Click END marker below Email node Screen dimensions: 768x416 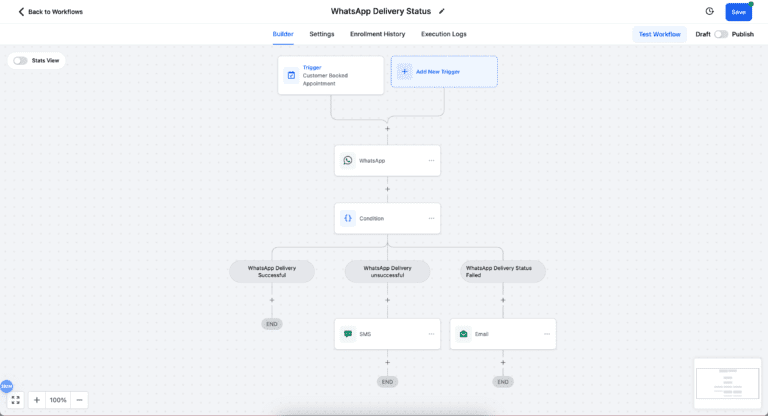[503, 382]
